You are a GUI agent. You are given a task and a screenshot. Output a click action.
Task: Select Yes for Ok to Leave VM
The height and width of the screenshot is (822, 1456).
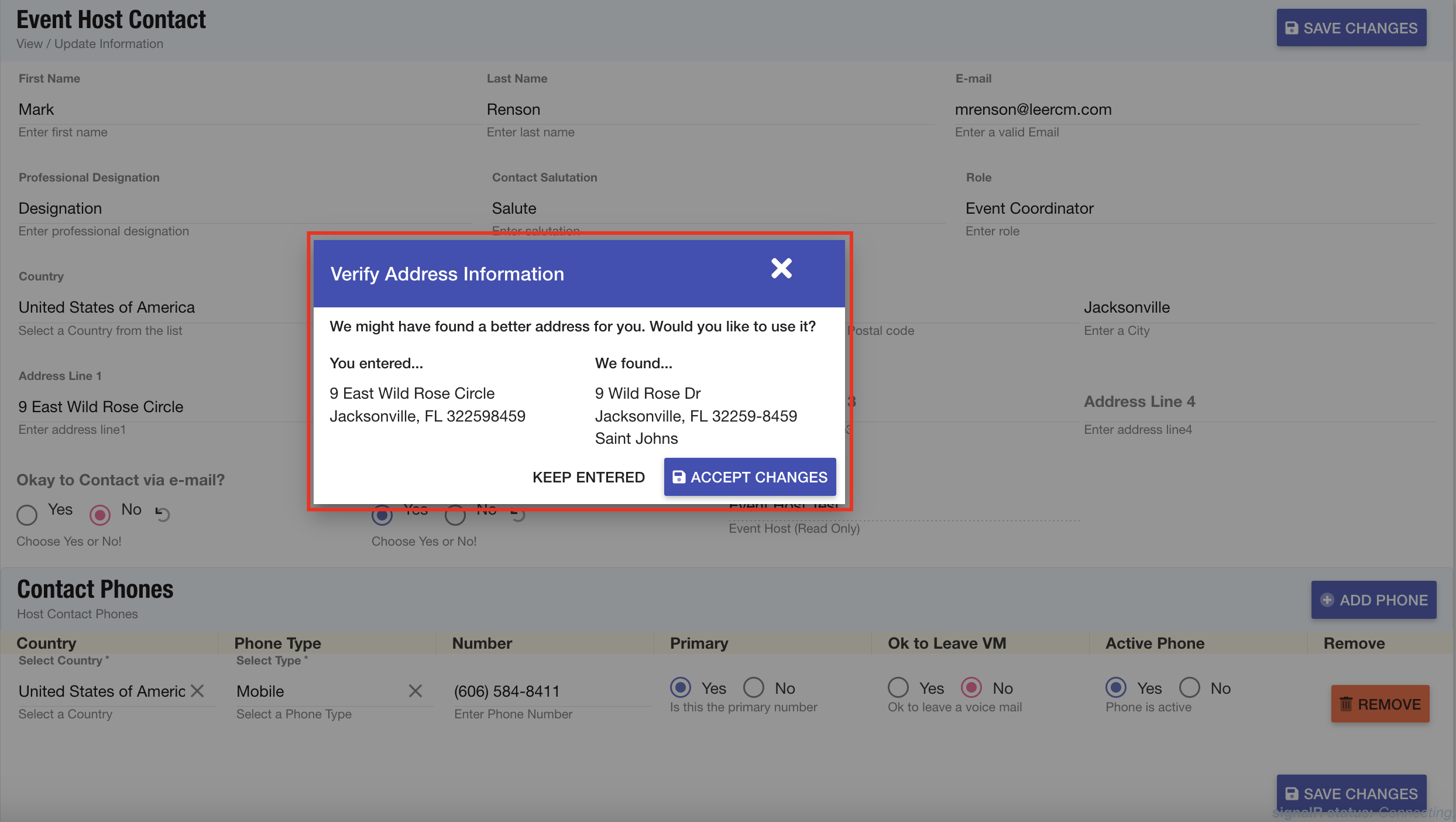[x=898, y=687]
